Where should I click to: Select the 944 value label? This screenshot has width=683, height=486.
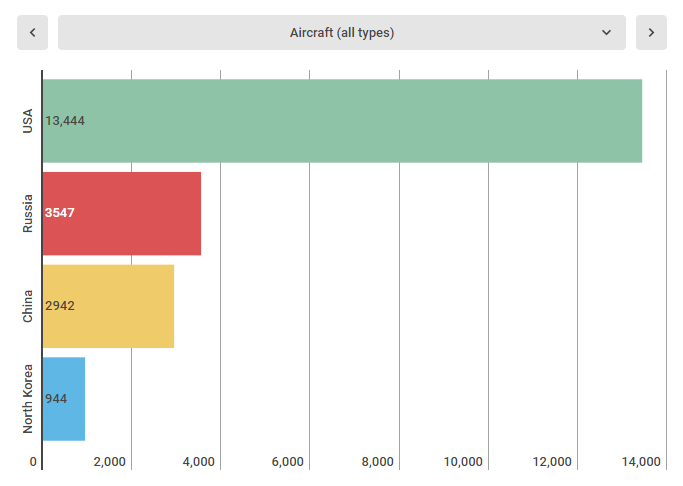[56, 398]
